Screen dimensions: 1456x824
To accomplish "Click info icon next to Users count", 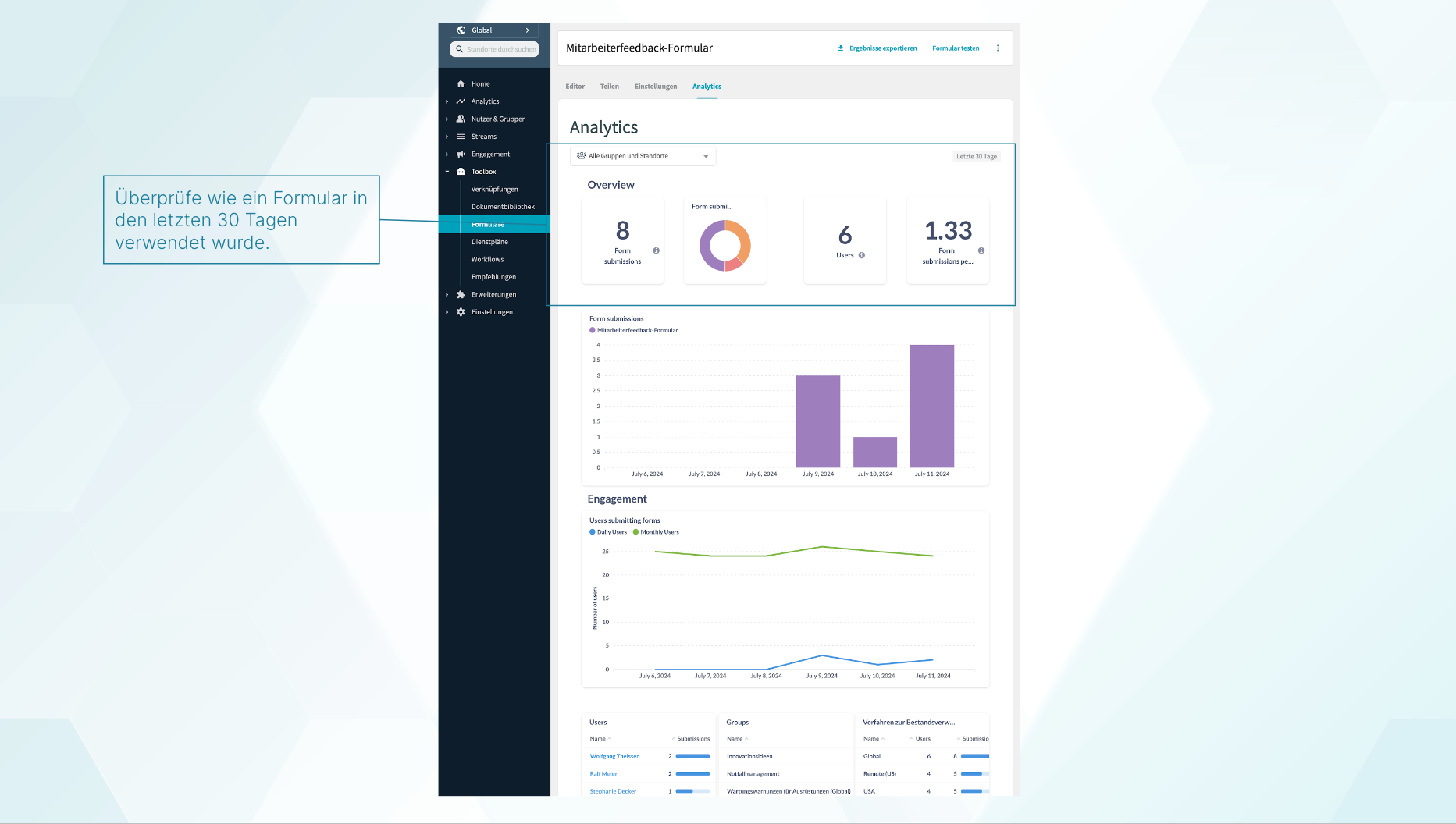I will click(862, 255).
